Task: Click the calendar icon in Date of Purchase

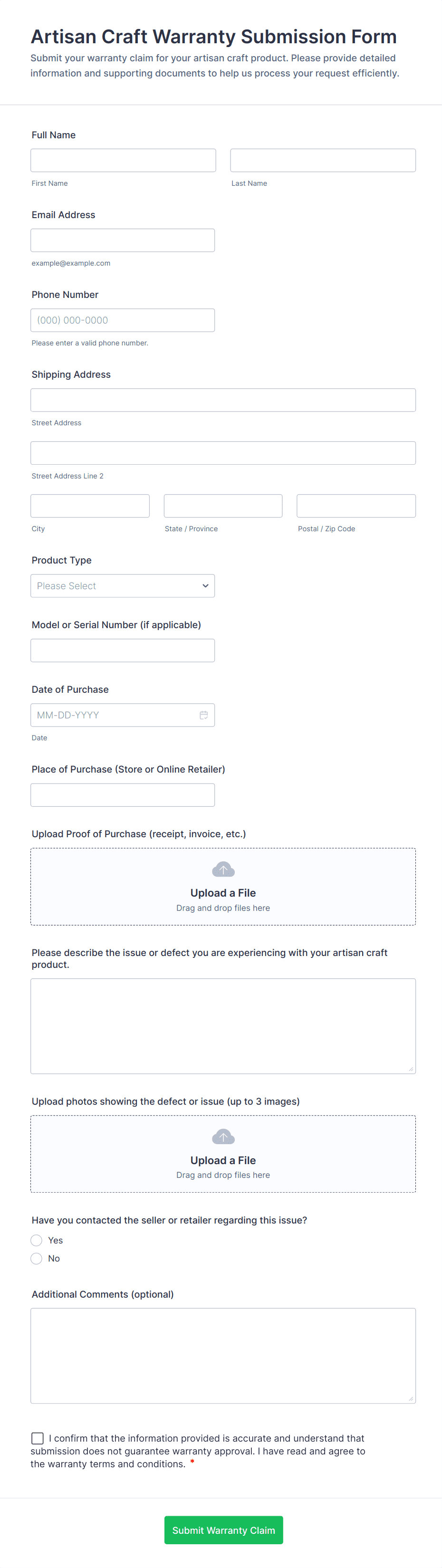Action: [x=204, y=715]
